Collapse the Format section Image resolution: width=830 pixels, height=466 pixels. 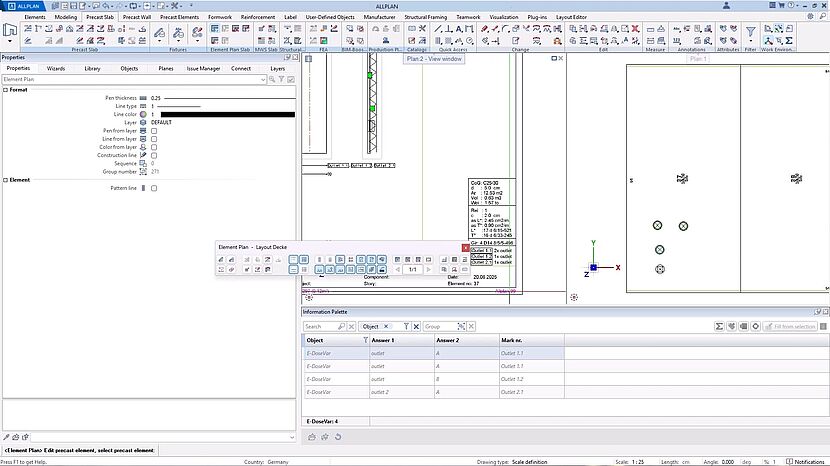[x=5, y=90]
